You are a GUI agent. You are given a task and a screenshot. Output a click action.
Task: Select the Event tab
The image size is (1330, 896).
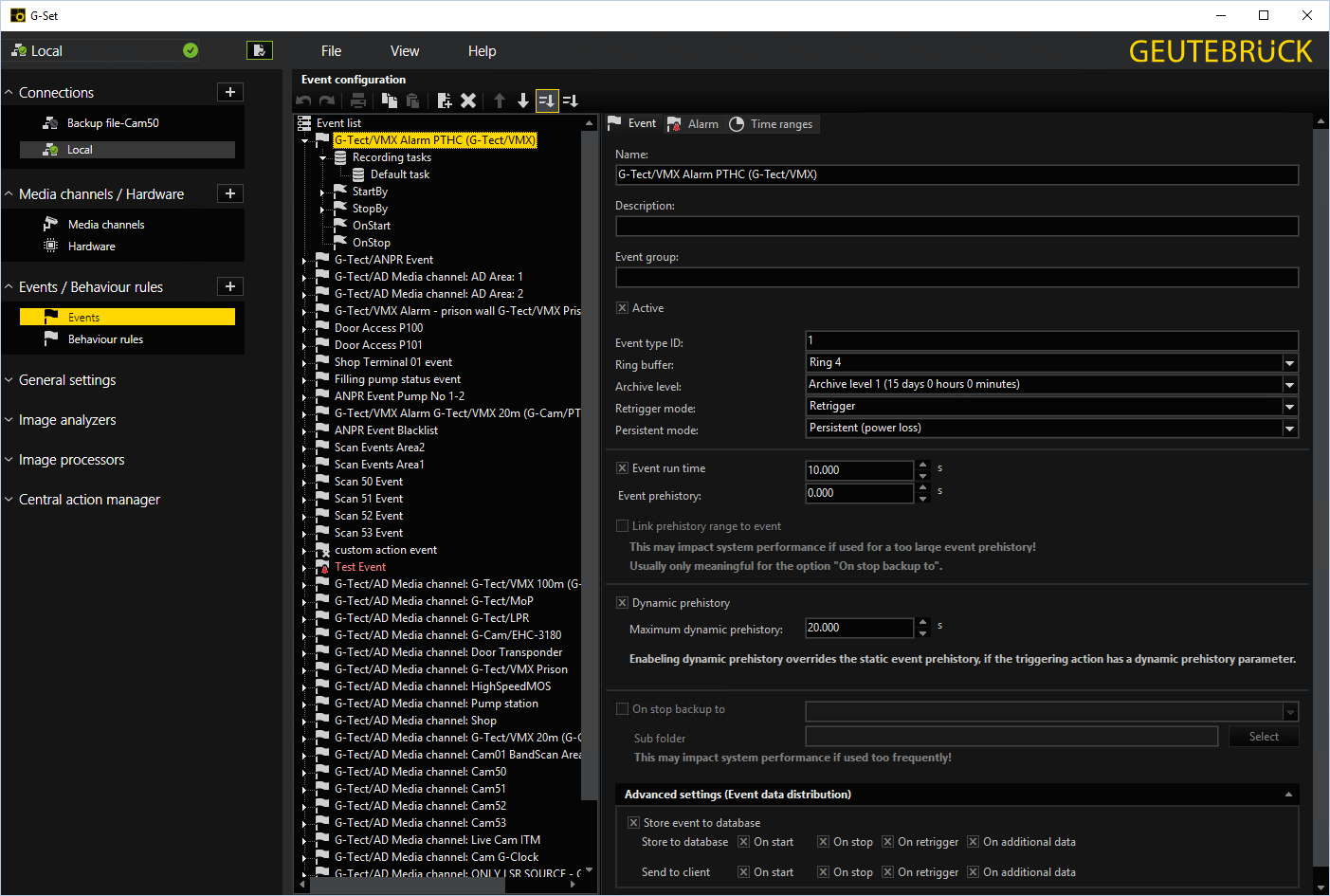(x=632, y=123)
